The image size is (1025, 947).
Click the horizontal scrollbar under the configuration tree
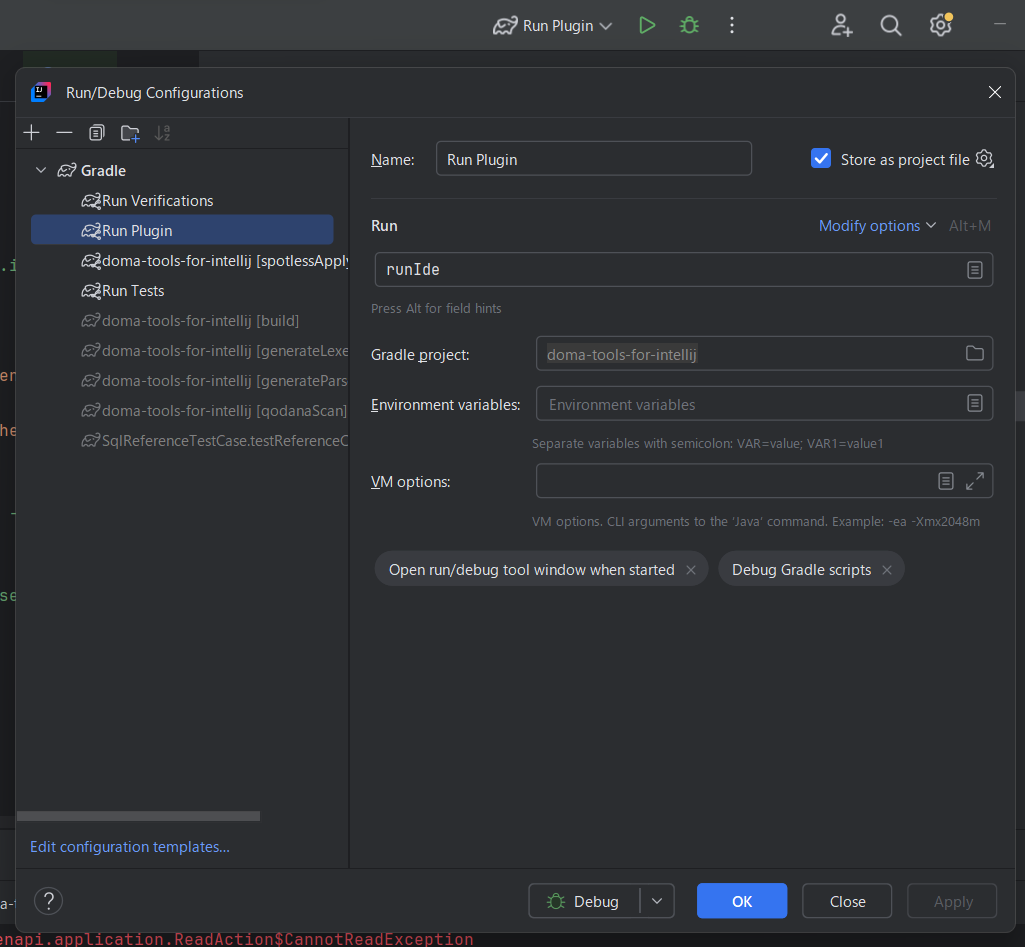139,816
